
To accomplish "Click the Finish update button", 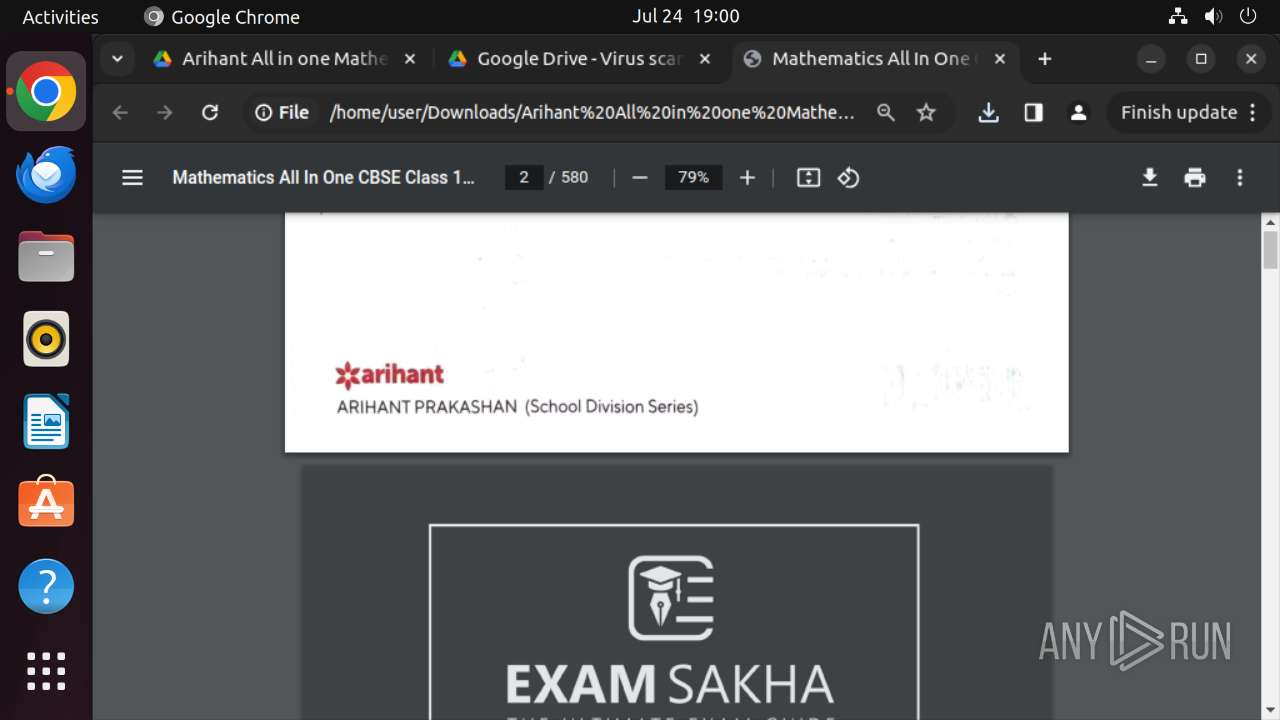I will (1189, 113).
